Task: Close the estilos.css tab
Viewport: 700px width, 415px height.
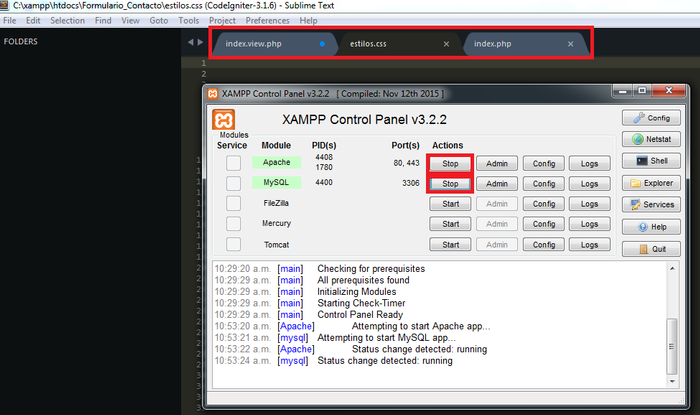Action: (x=446, y=44)
